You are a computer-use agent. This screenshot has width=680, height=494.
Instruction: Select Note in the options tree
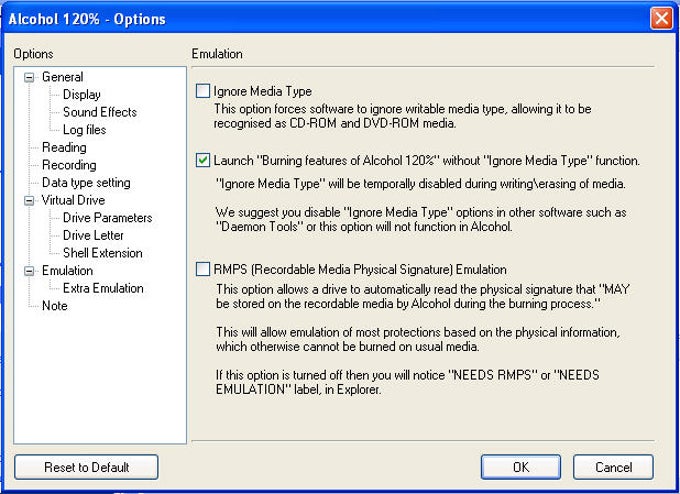pos(55,306)
